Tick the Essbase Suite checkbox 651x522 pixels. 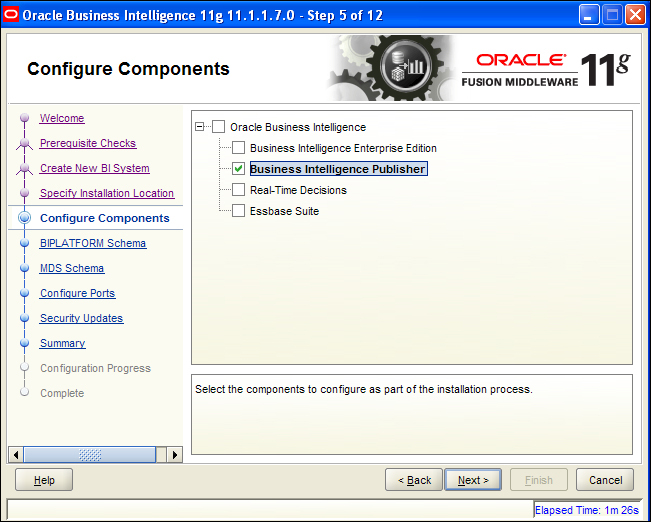[x=238, y=211]
